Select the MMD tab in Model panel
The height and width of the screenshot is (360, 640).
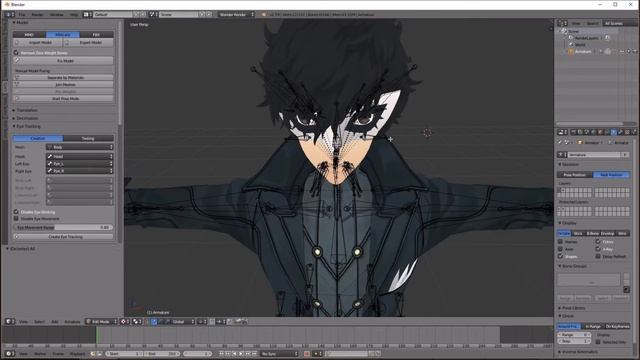point(29,35)
